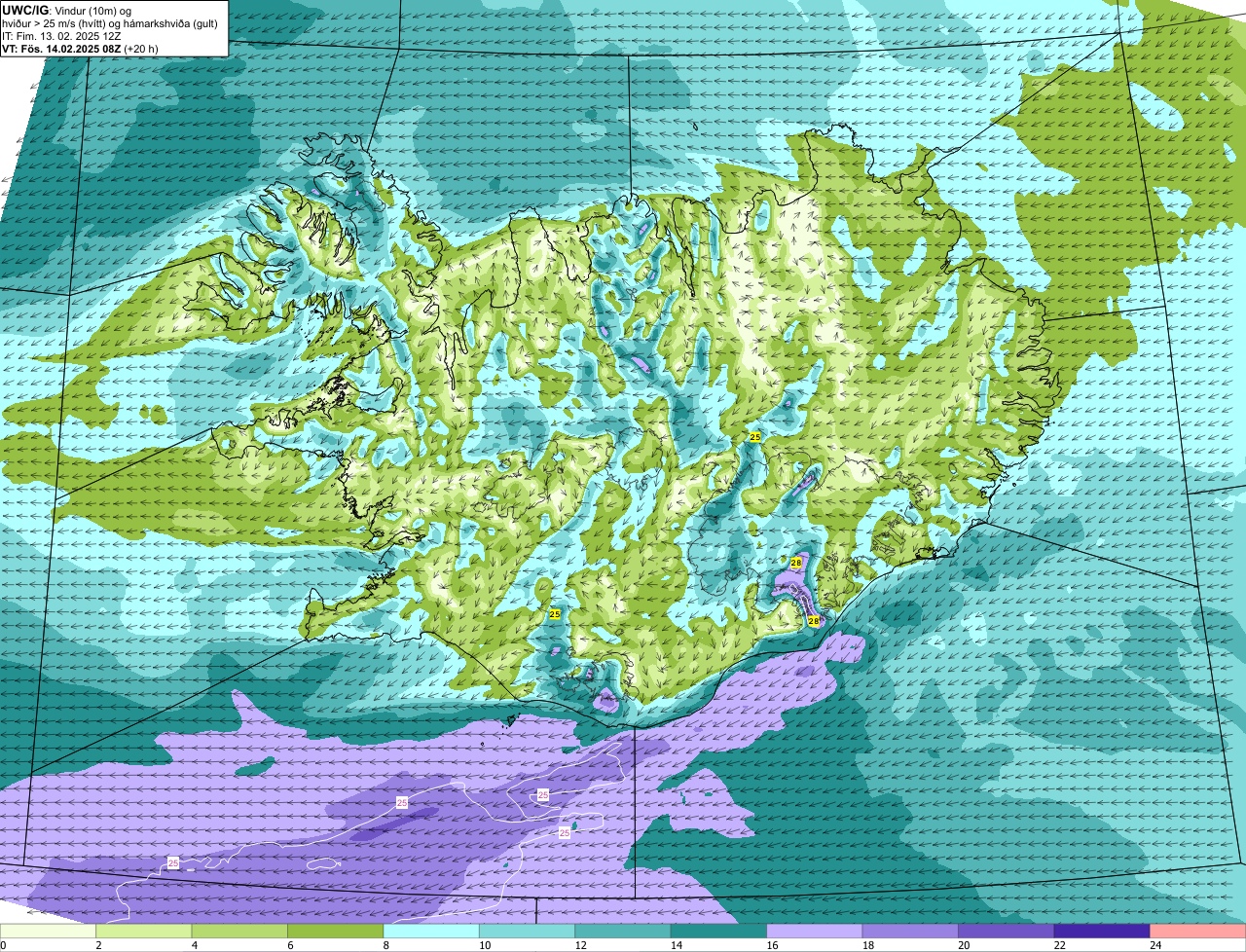Pick the 4–6 m/s green legend swatch
This screenshot has height=952, width=1246.
click(x=239, y=931)
